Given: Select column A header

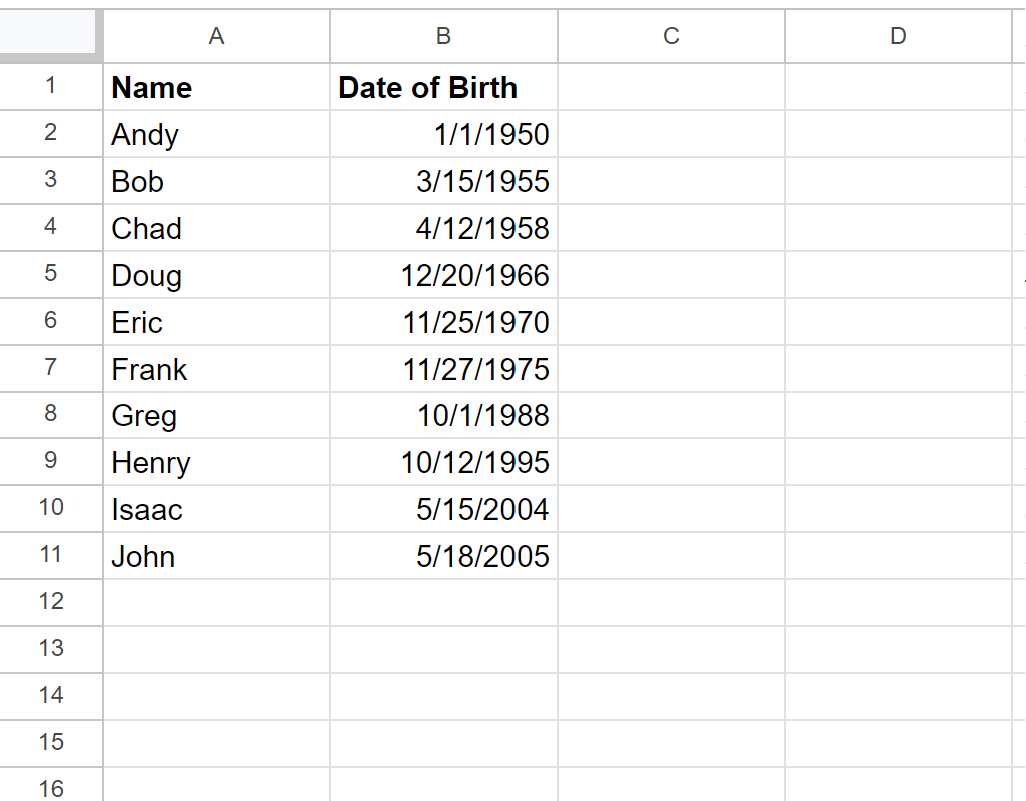Looking at the screenshot, I should 216,36.
